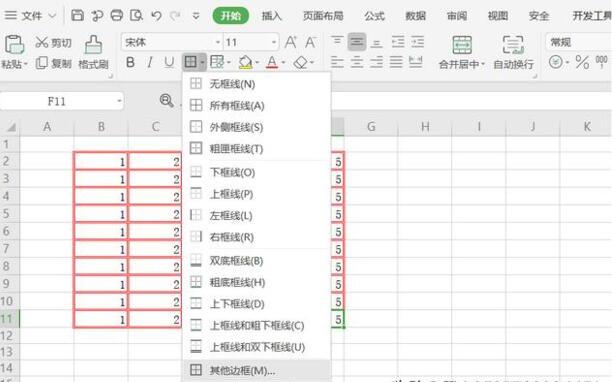Open Print Preview icon
Viewport: 612px width, 382px height.
tap(136, 16)
